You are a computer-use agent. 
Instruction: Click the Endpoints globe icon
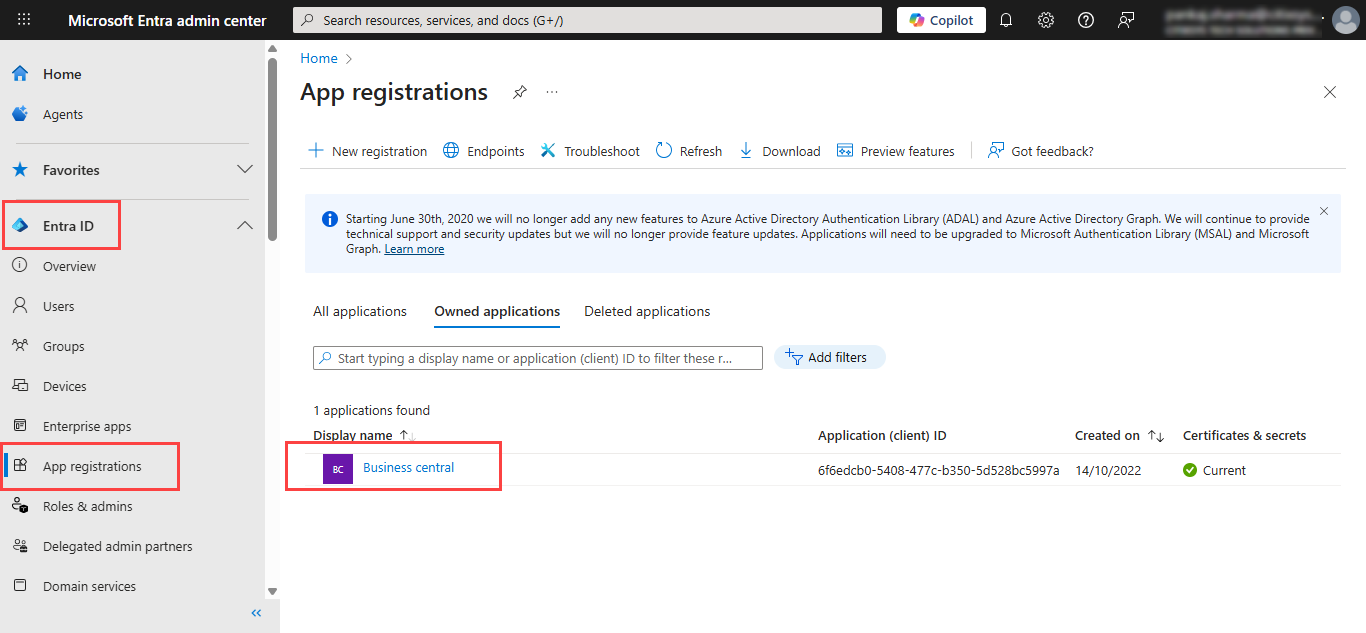[452, 151]
